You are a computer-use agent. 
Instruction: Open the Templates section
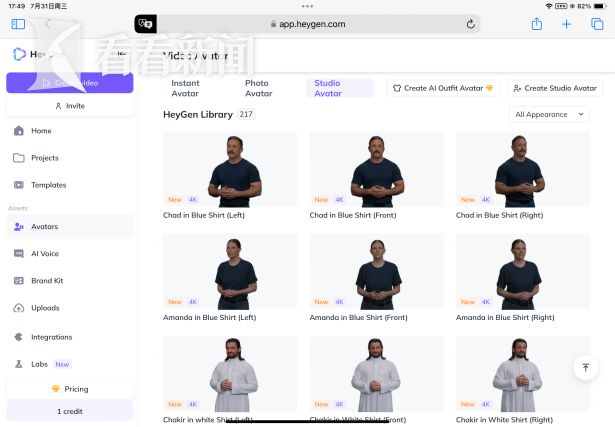(x=70, y=185)
